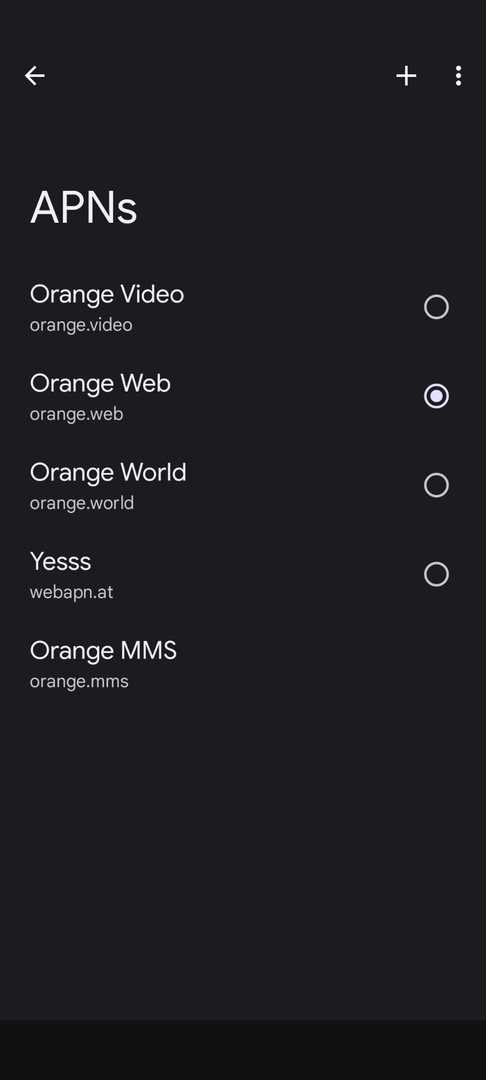The width and height of the screenshot is (486, 1080).
Task: Click empty area below Orange MMS
Action: (x=243, y=861)
